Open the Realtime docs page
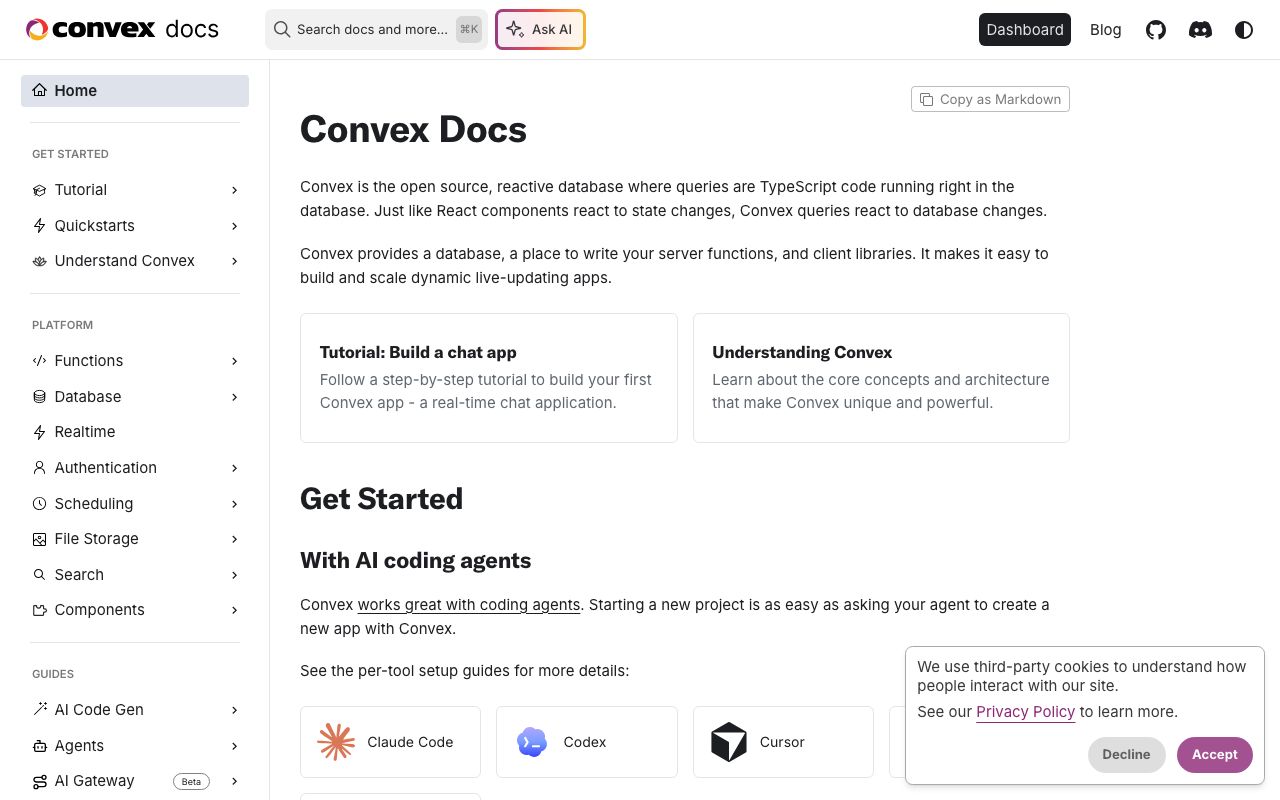This screenshot has height=800, width=1280. (x=135, y=432)
